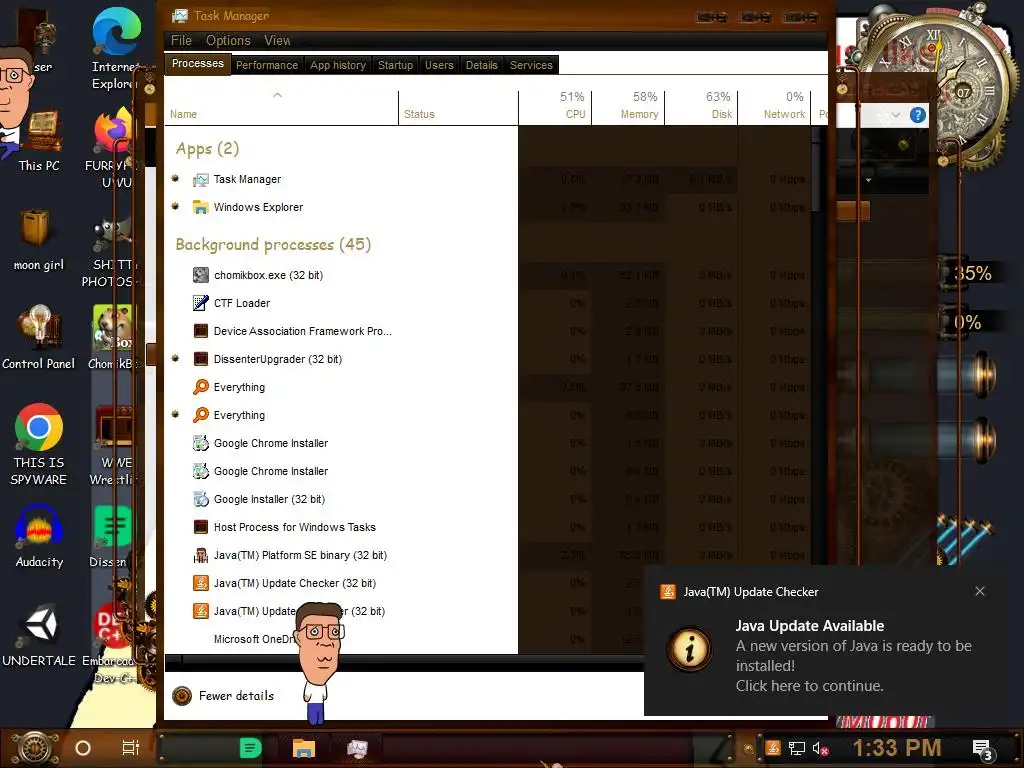Click the Device Association Framework icon
This screenshot has height=768, width=1024.
[x=200, y=331]
